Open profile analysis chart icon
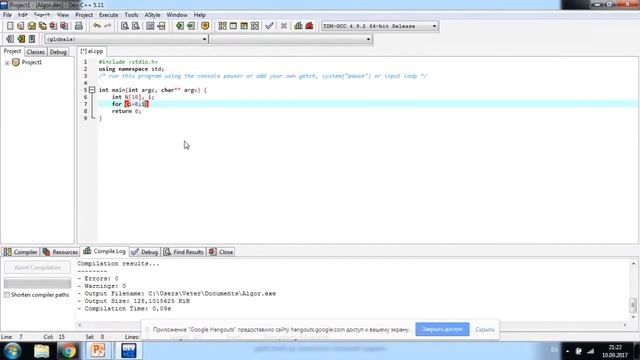 click(298, 26)
